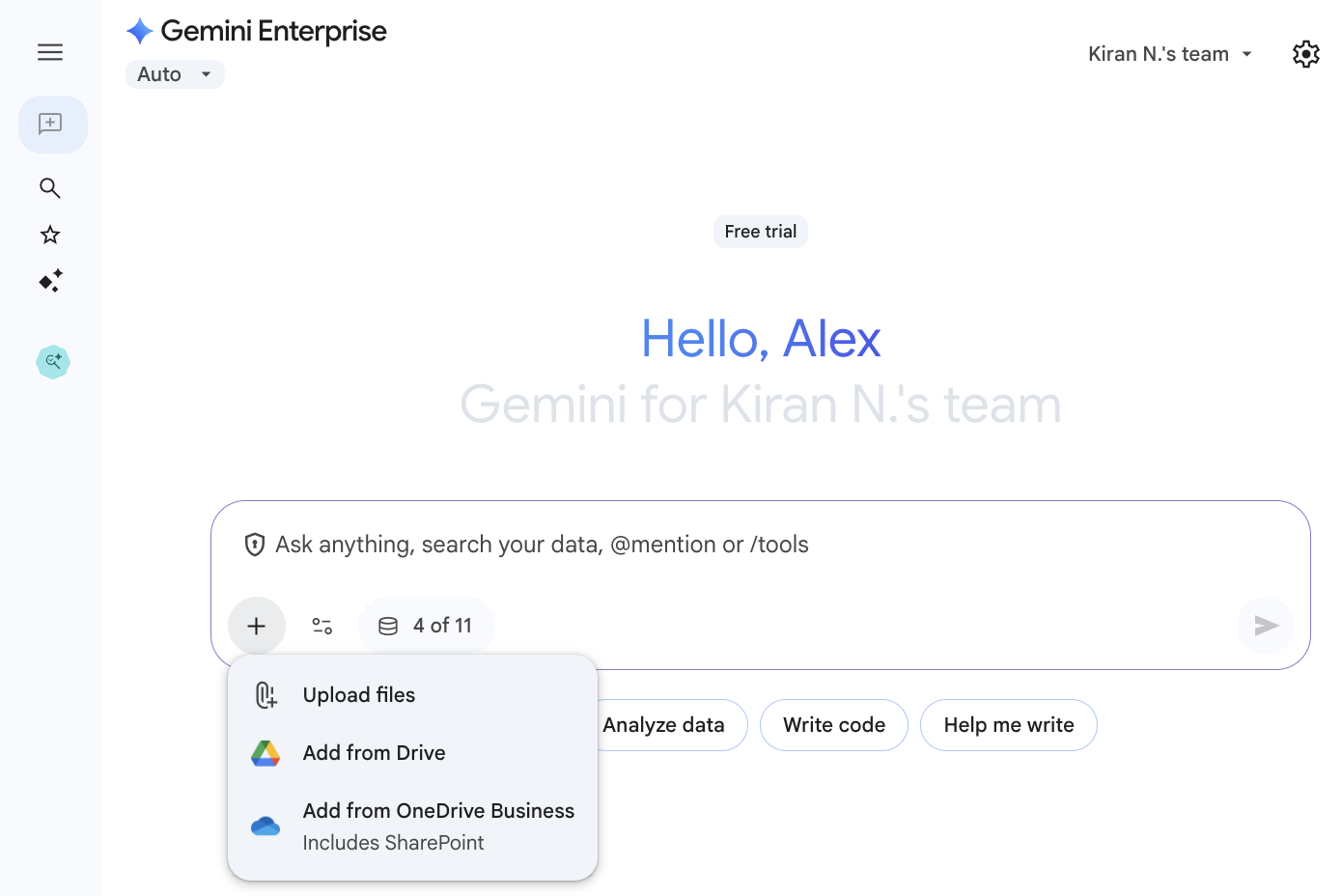Click the Free trial badge
Screen dimensions: 1342x896
760,232
